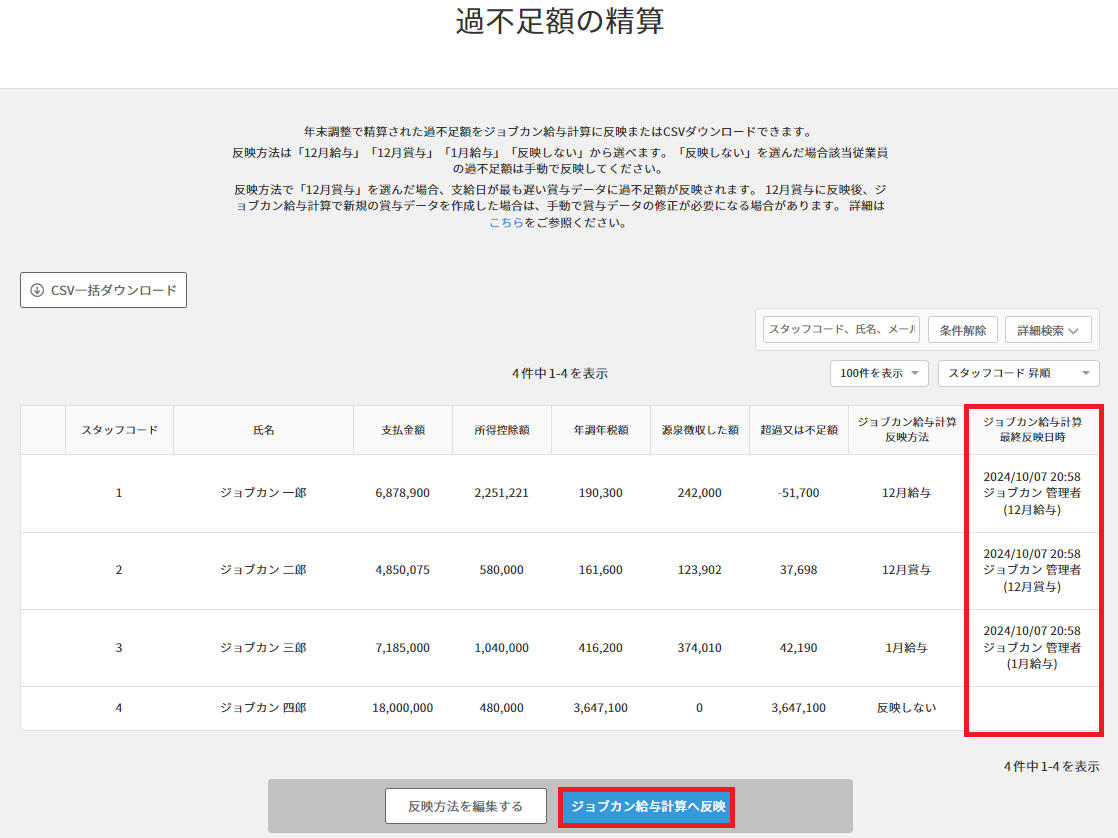Click ジョブカン給与計算へ反映 button
Image resolution: width=1118 pixels, height=838 pixels.
point(647,806)
